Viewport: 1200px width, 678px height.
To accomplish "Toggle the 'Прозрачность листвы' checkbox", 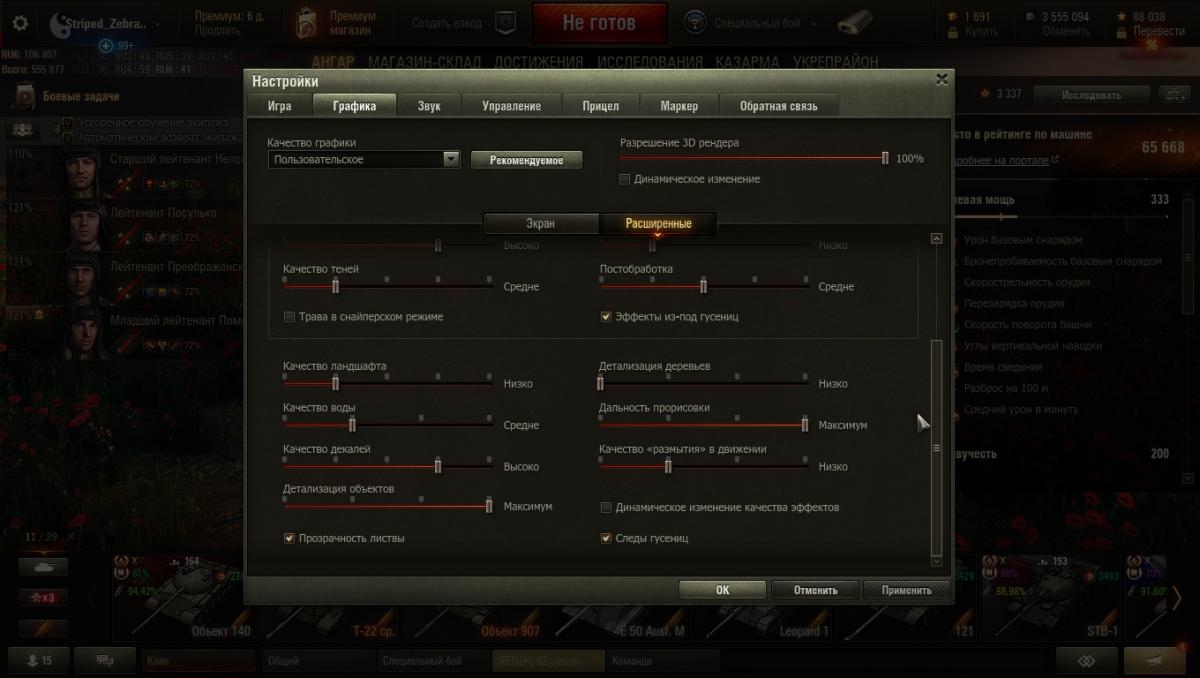I will point(290,538).
